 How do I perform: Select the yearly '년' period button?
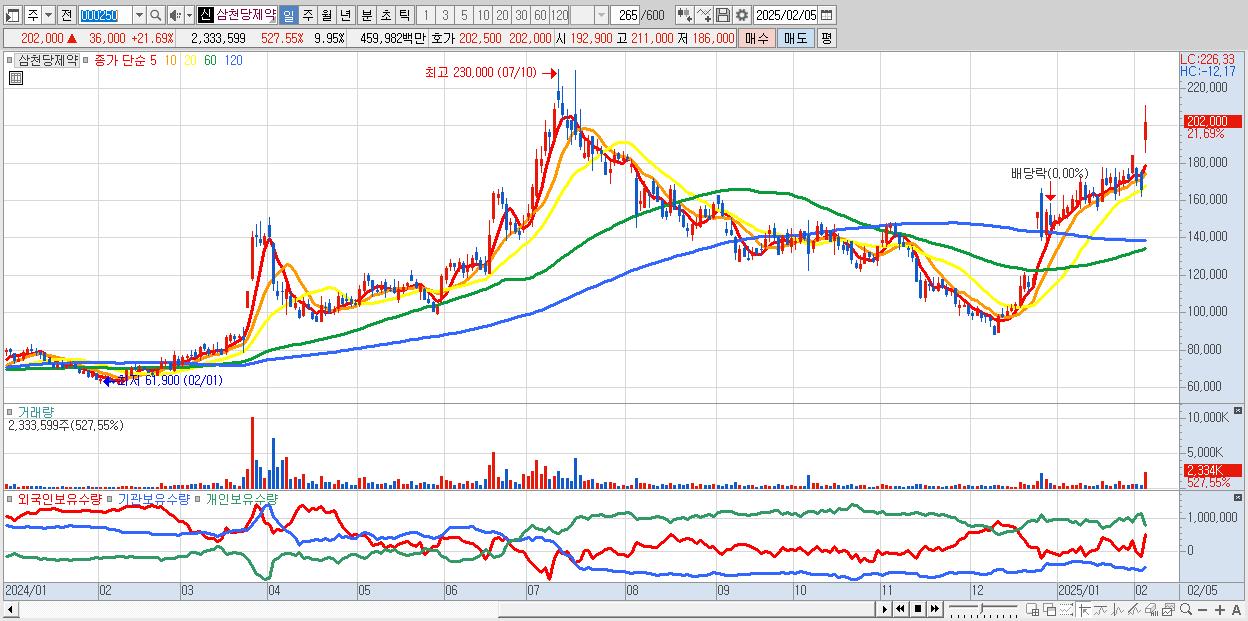pos(345,15)
